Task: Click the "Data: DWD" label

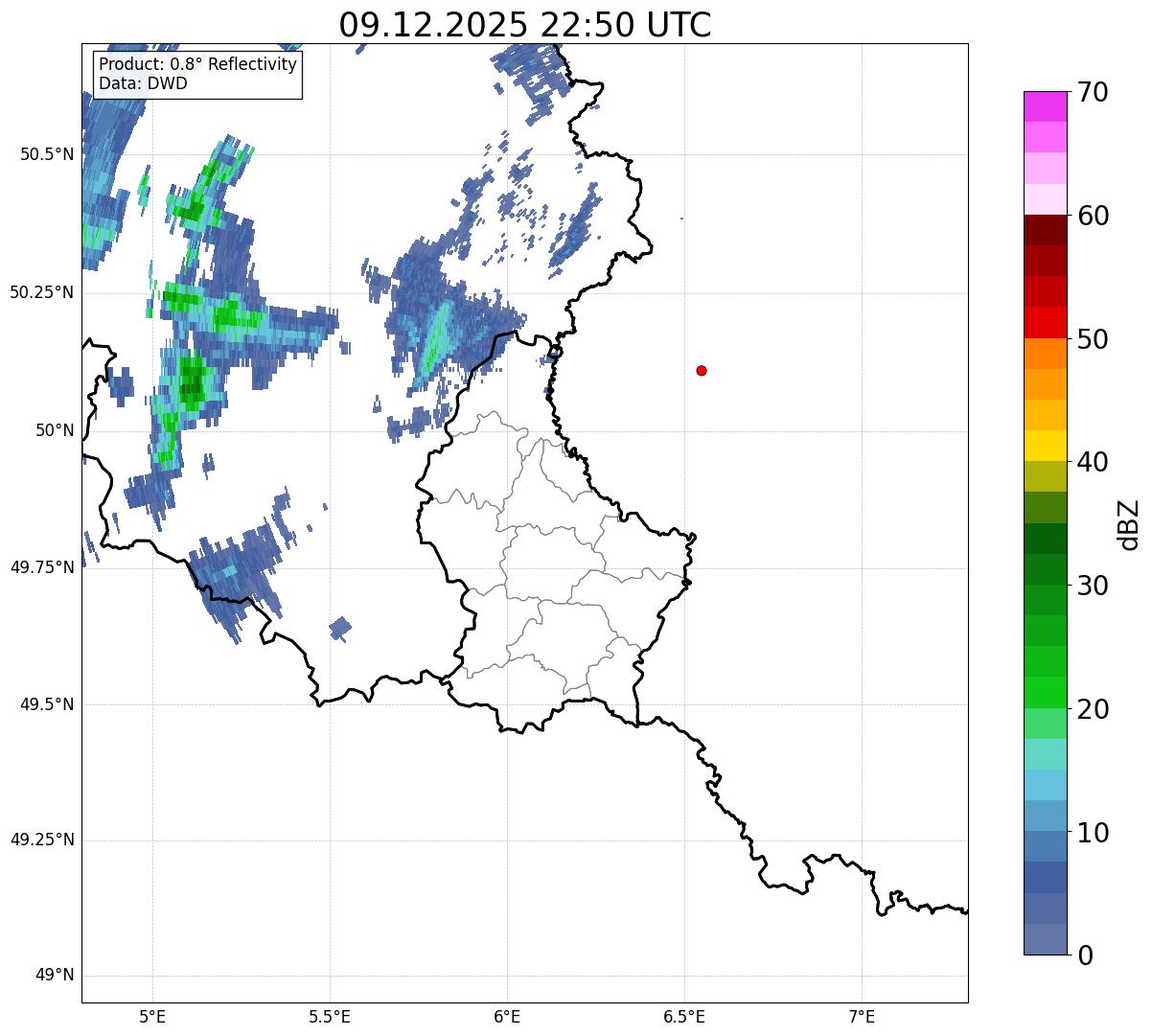Action: tap(144, 83)
